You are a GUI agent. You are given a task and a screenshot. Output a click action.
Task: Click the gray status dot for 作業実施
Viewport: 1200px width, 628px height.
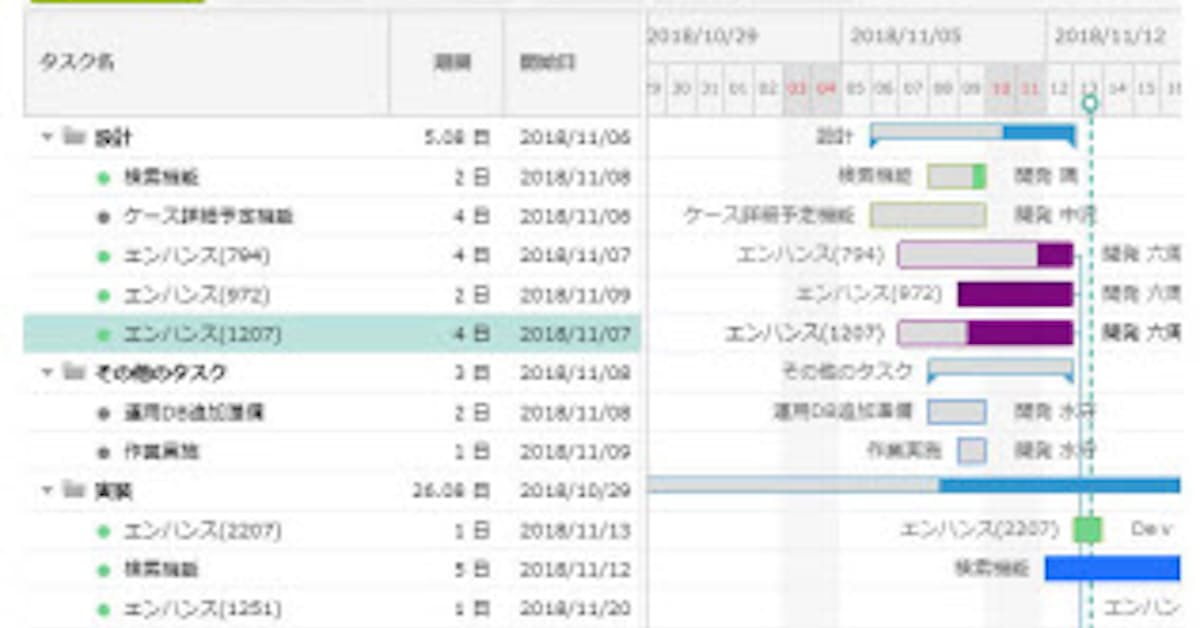tap(103, 452)
